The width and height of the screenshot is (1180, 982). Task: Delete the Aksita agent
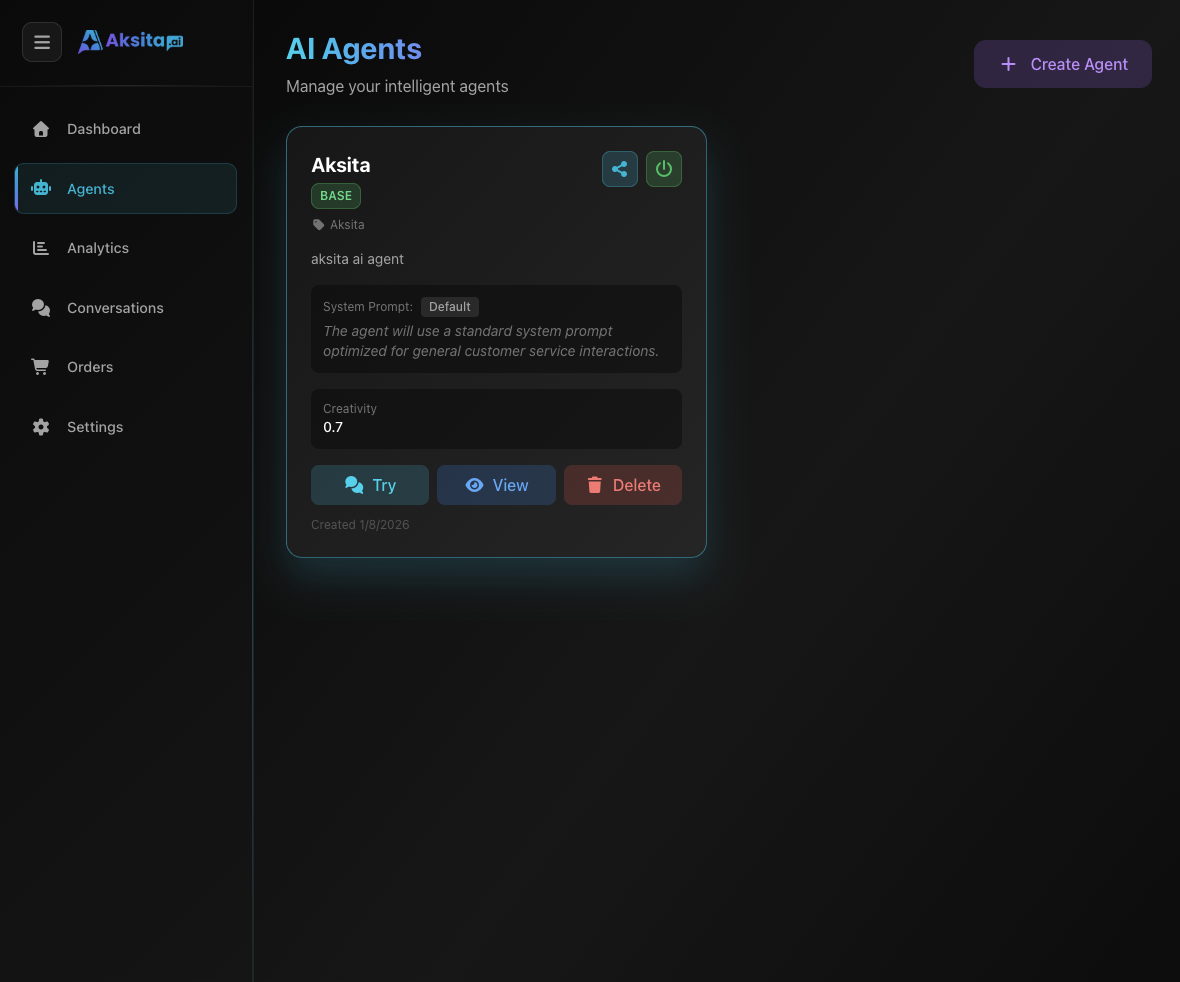pyautogui.click(x=622, y=485)
